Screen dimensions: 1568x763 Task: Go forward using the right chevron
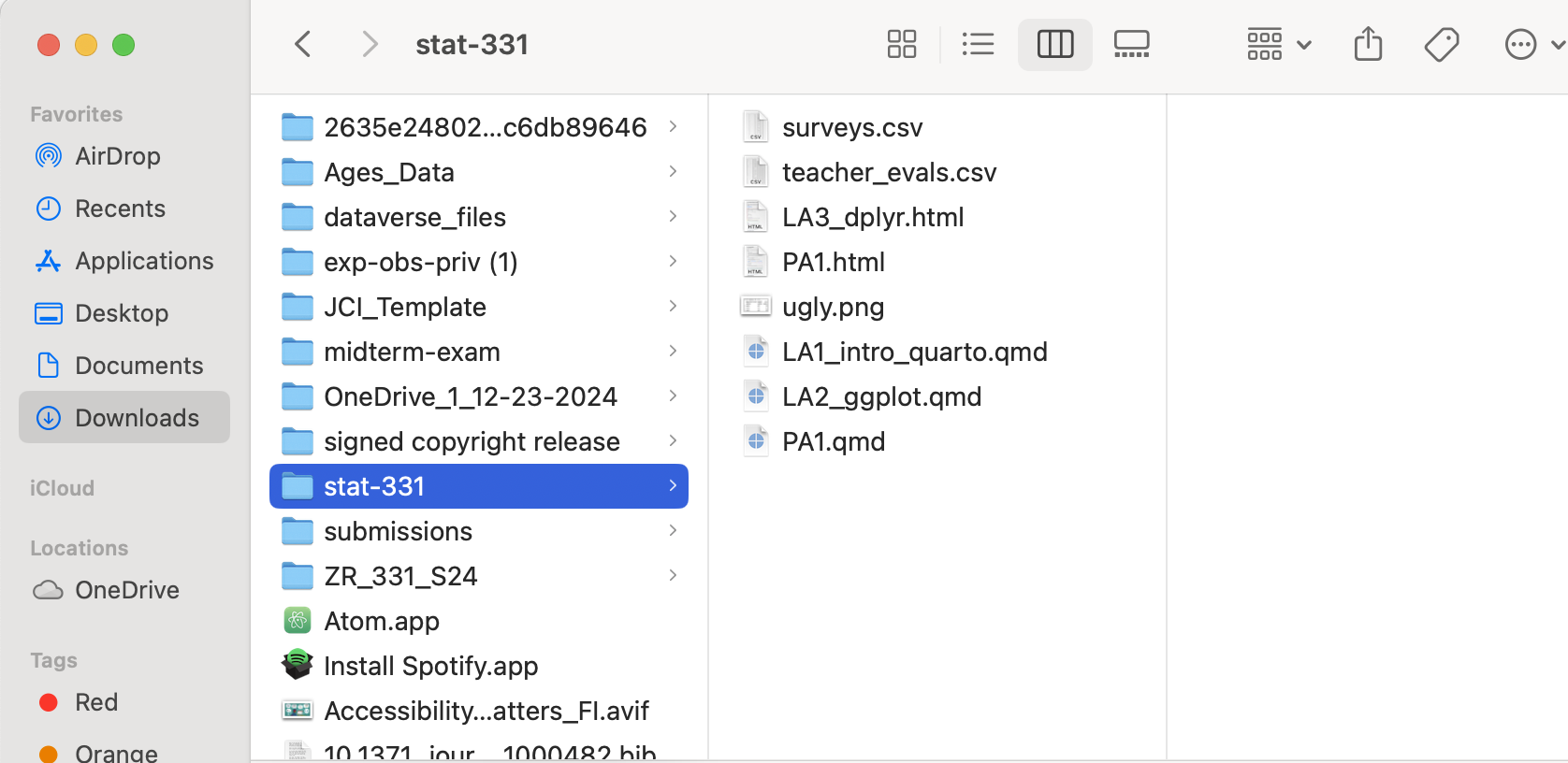370,44
